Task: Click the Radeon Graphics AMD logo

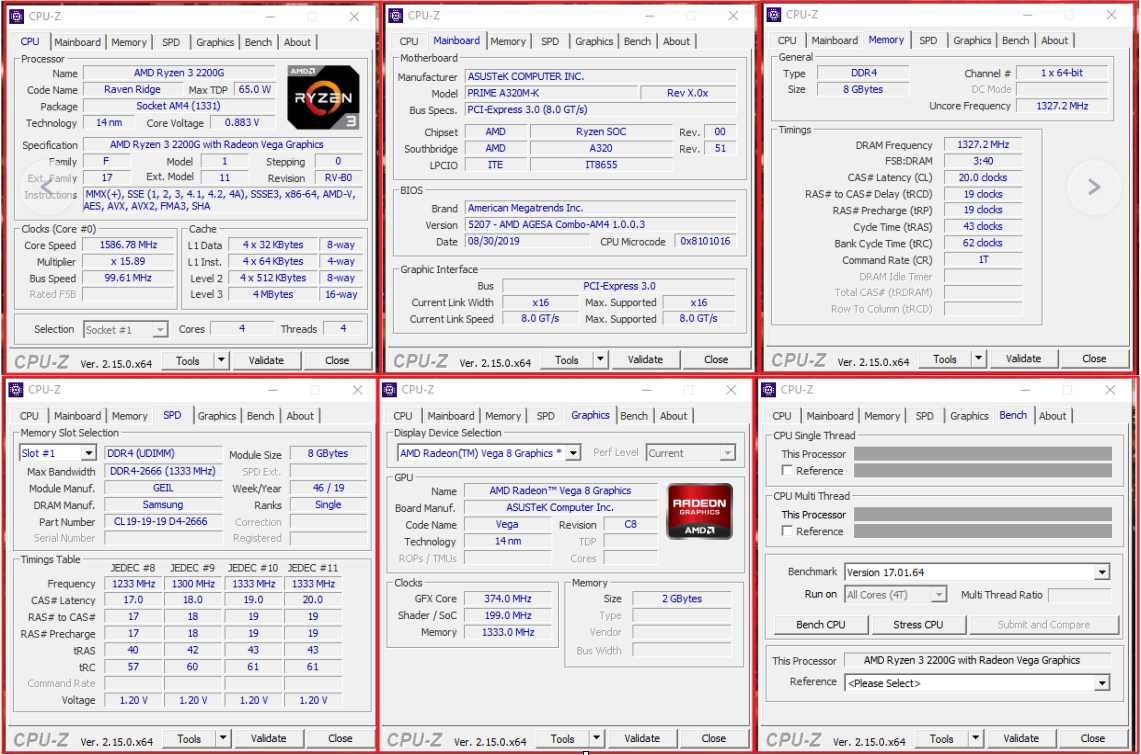Action: click(x=699, y=511)
